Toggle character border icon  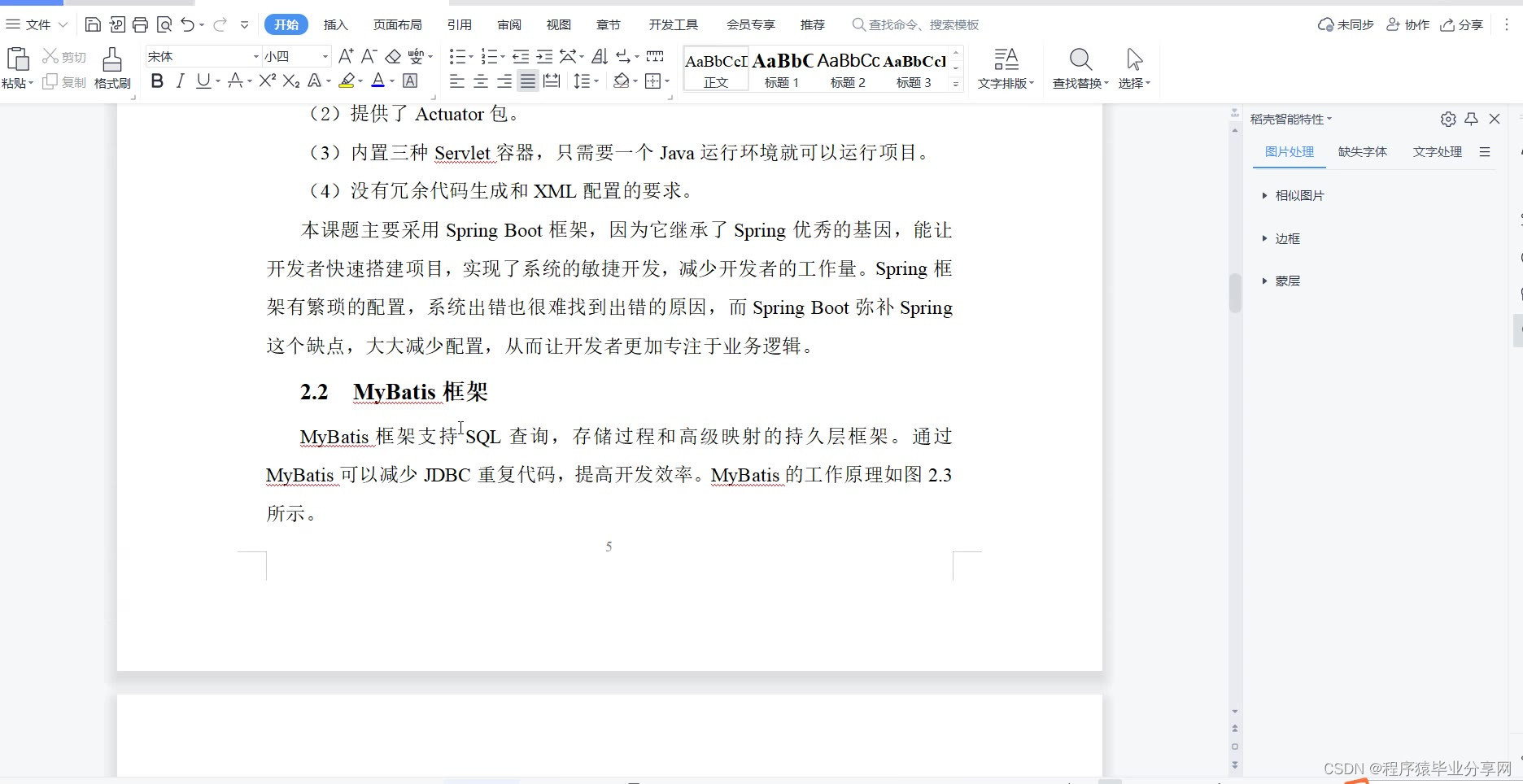(x=411, y=81)
